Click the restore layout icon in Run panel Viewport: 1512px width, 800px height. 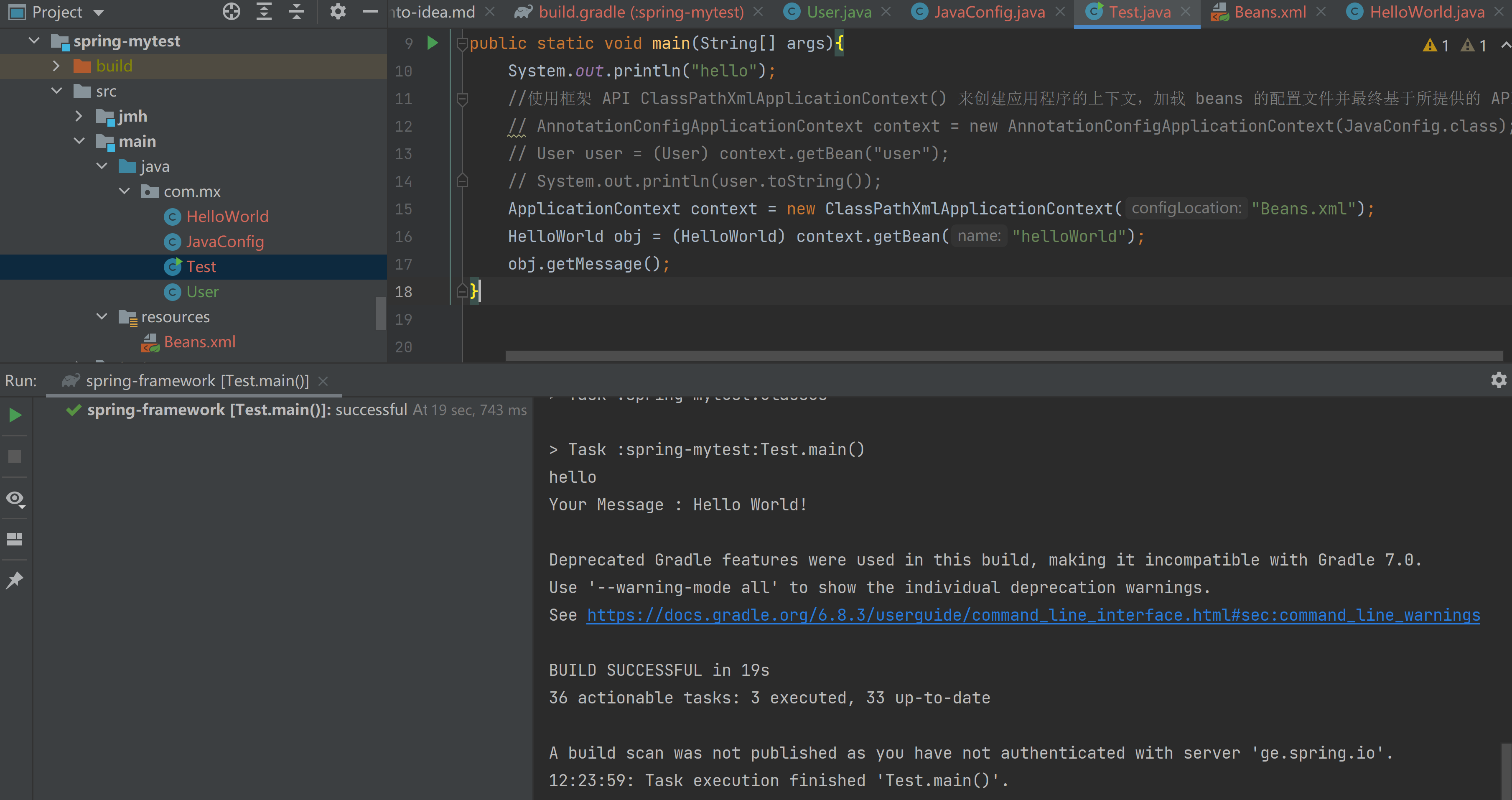15,539
